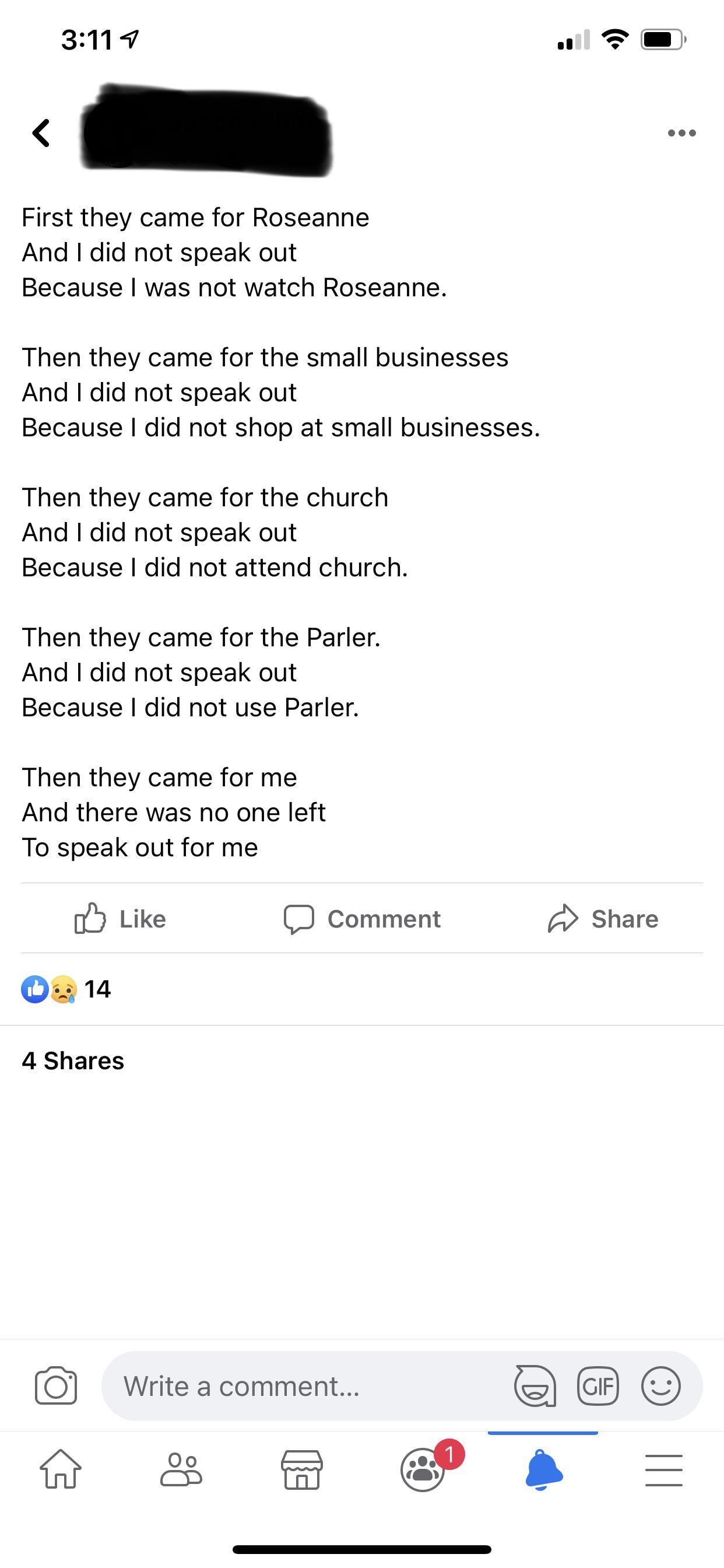Image resolution: width=724 pixels, height=1568 pixels.
Task: View the 14 reactions list
Action: pyautogui.click(x=97, y=989)
